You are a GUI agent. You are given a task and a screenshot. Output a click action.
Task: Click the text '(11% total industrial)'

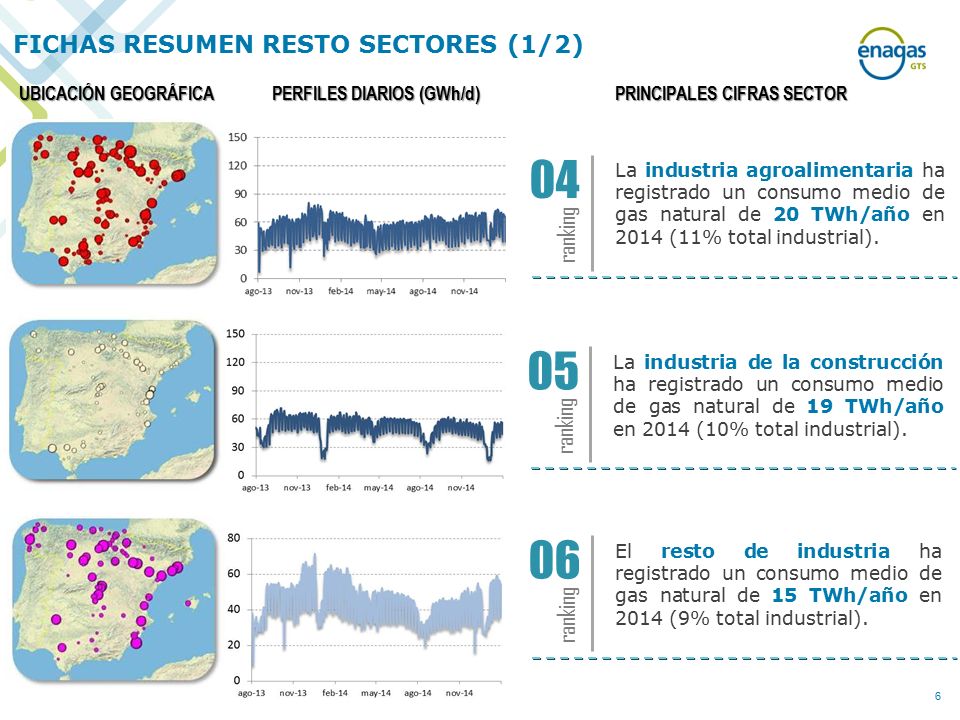[x=774, y=237]
